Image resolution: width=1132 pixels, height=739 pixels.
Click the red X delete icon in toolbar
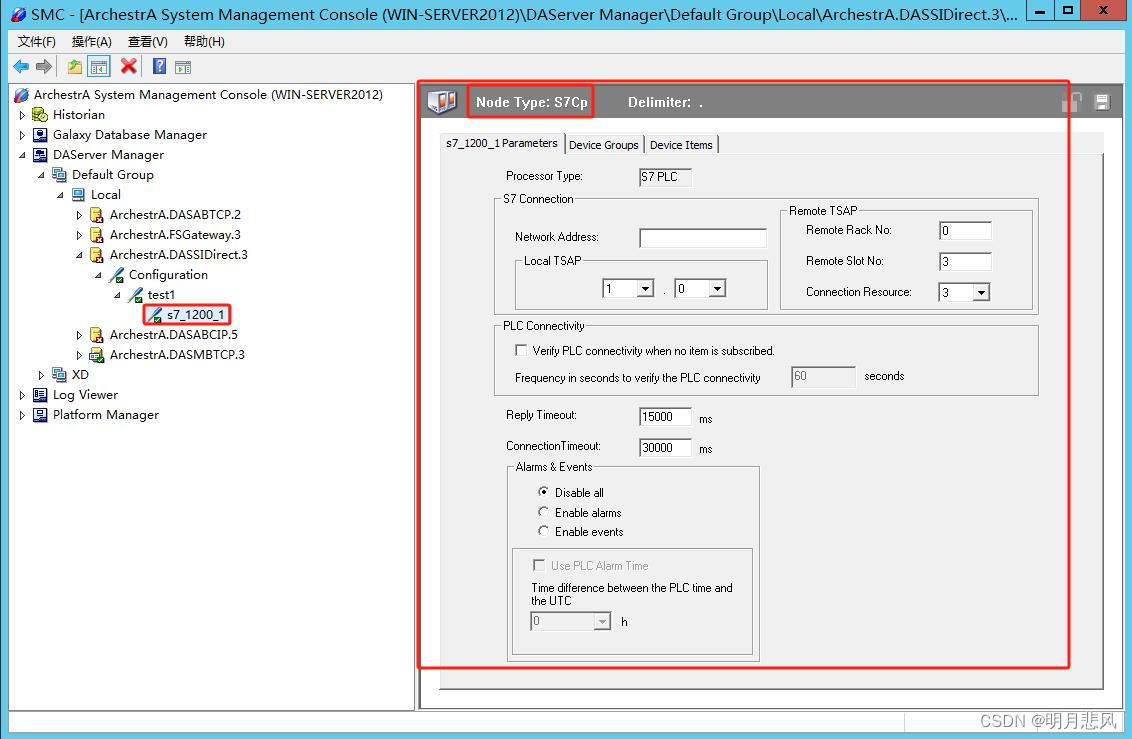pos(126,66)
